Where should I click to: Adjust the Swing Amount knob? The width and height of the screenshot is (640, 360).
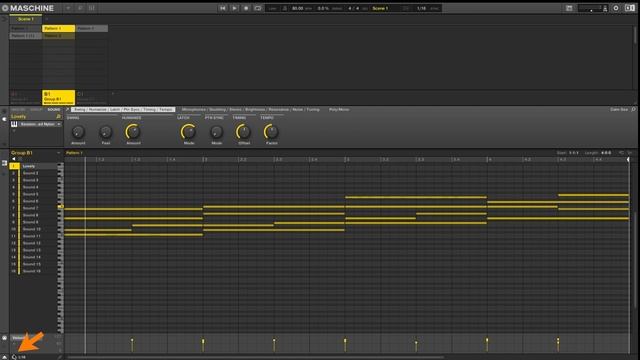(x=78, y=132)
